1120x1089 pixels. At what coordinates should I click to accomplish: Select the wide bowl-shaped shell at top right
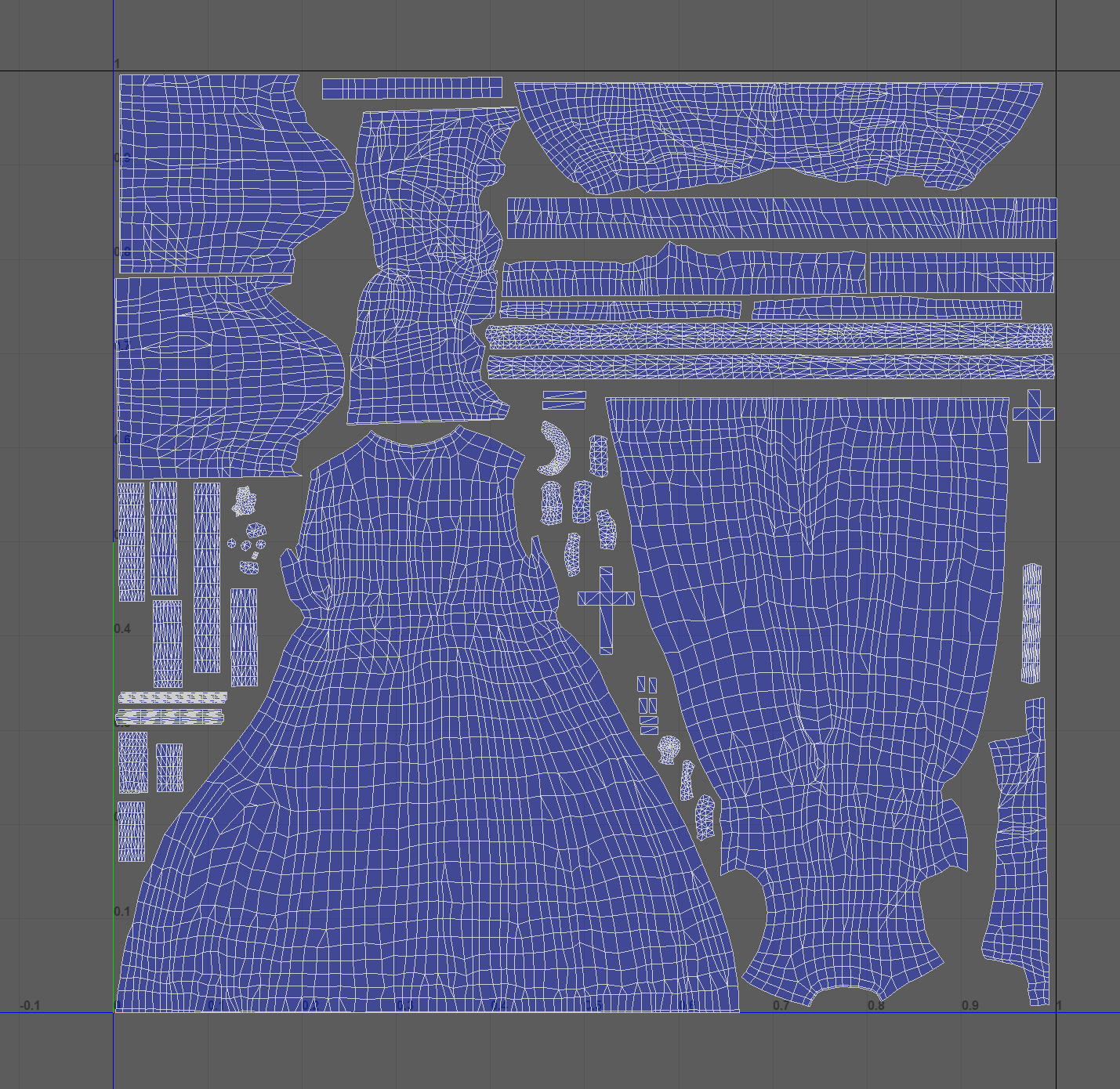click(780, 137)
